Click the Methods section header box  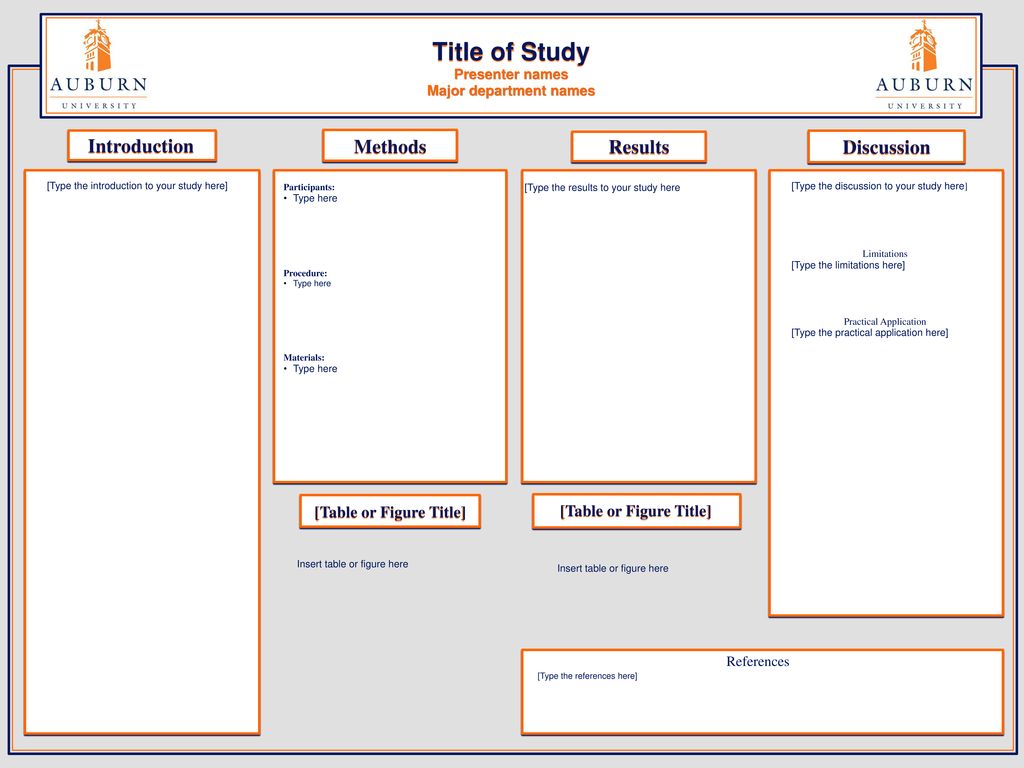[x=390, y=146]
